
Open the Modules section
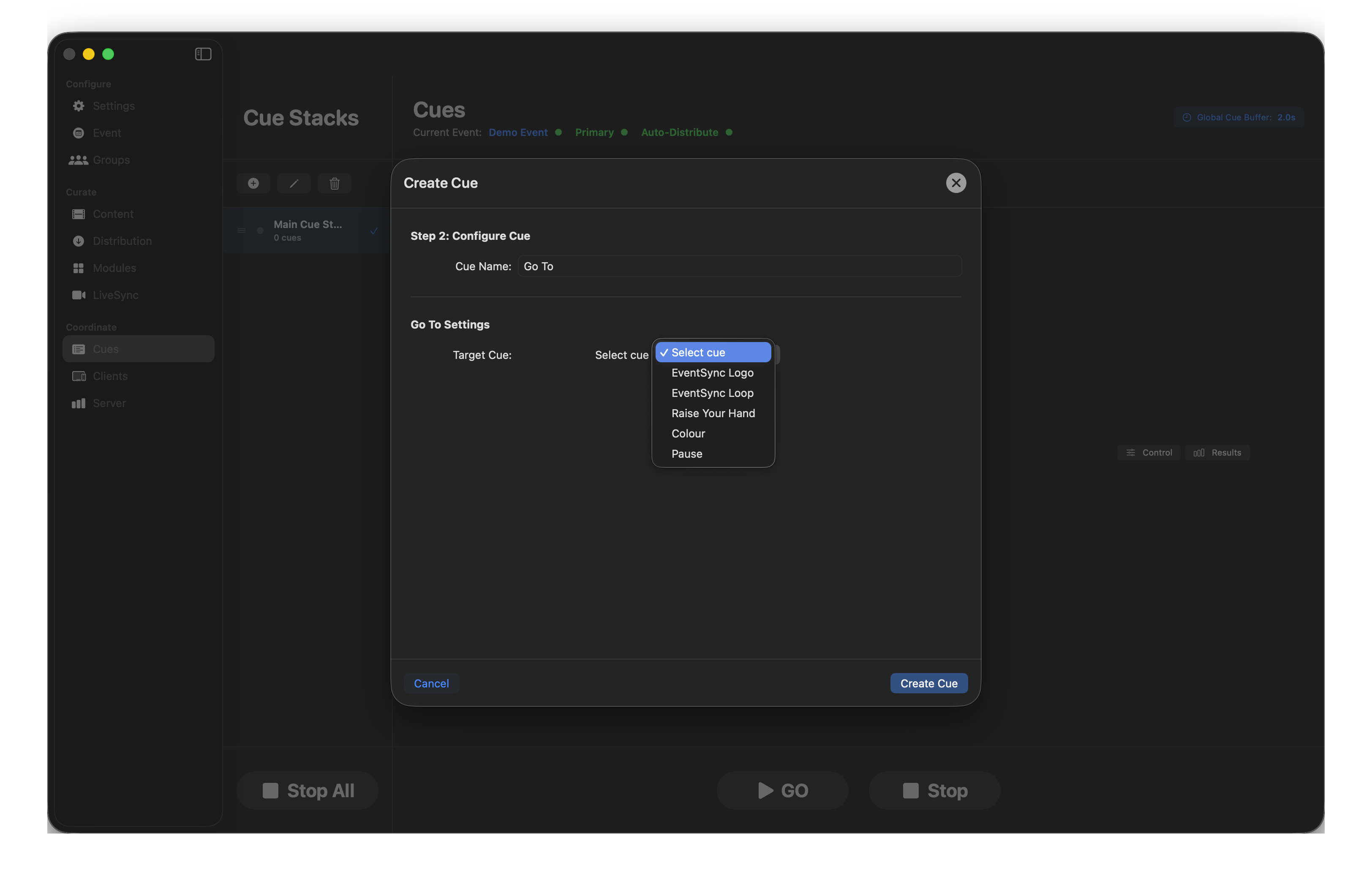(x=139, y=268)
